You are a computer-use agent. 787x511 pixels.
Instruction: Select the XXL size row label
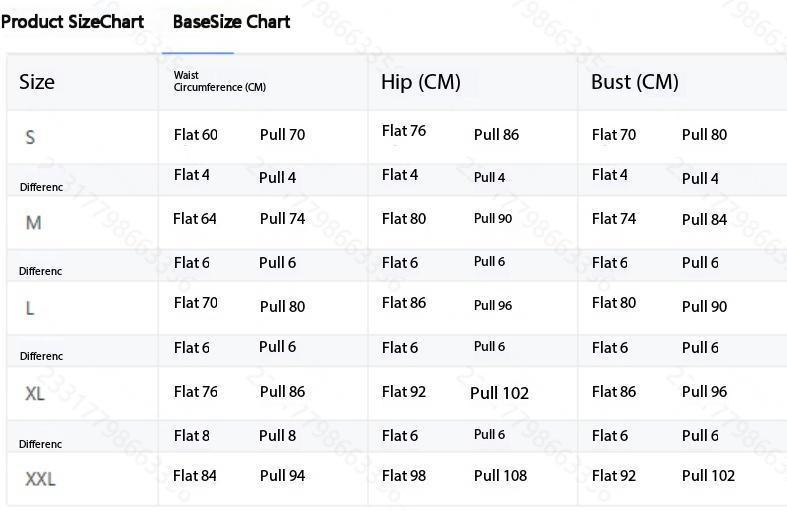click(40, 479)
